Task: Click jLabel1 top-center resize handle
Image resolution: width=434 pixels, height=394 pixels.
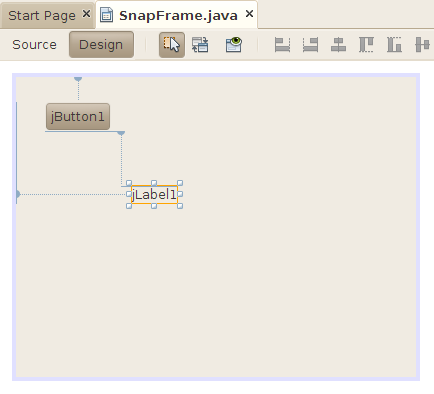Action: tap(154, 183)
